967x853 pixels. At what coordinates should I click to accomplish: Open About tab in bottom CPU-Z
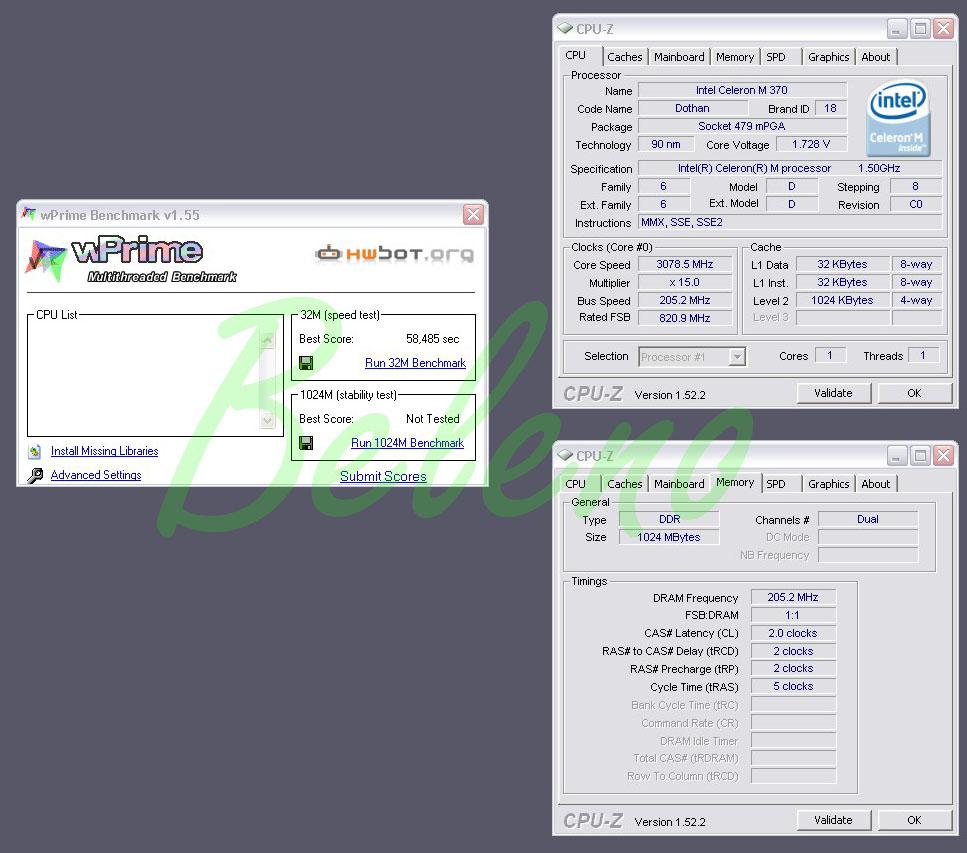pyautogui.click(x=876, y=484)
